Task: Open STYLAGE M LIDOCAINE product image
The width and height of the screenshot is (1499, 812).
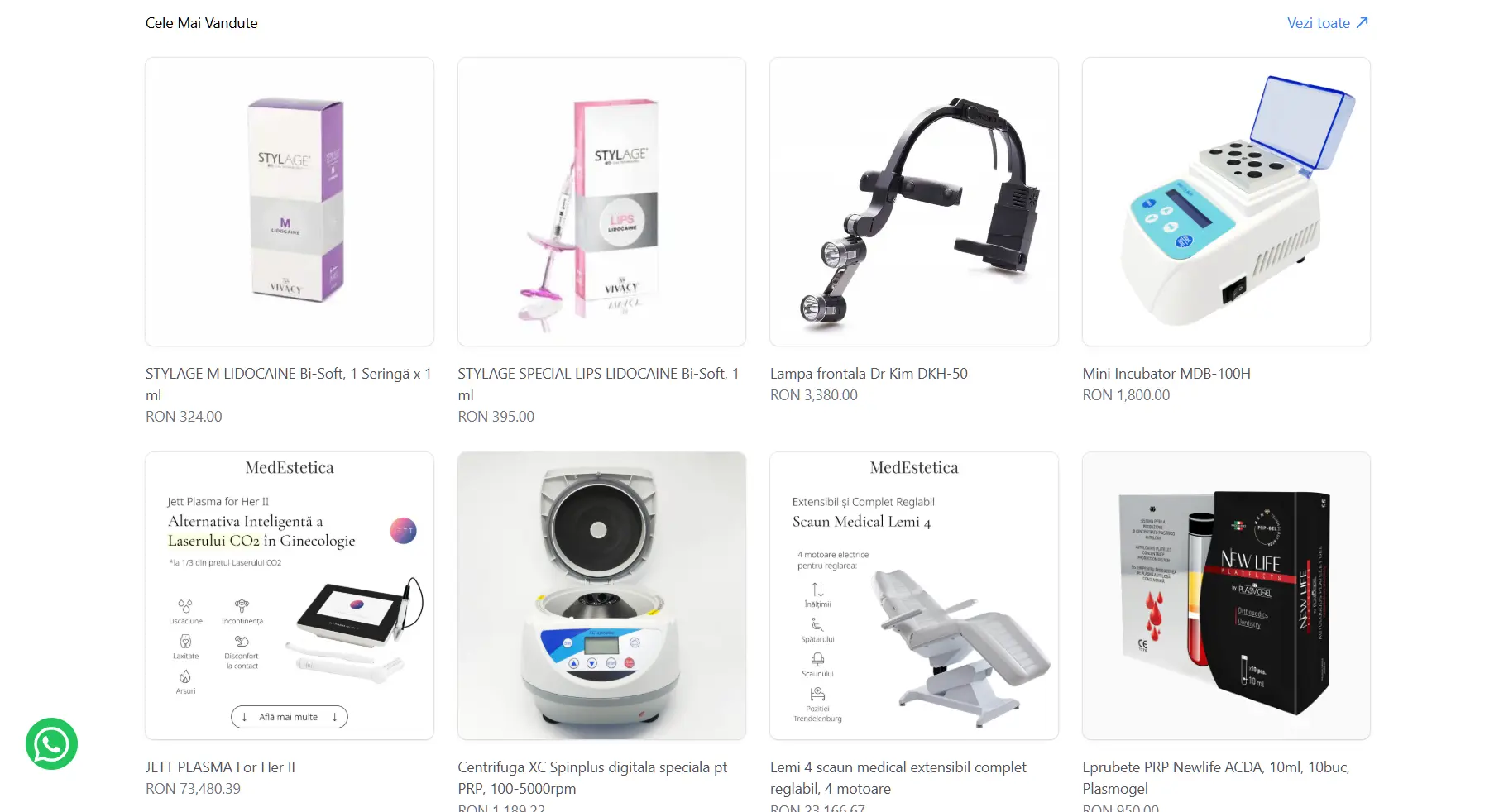Action: [x=290, y=202]
